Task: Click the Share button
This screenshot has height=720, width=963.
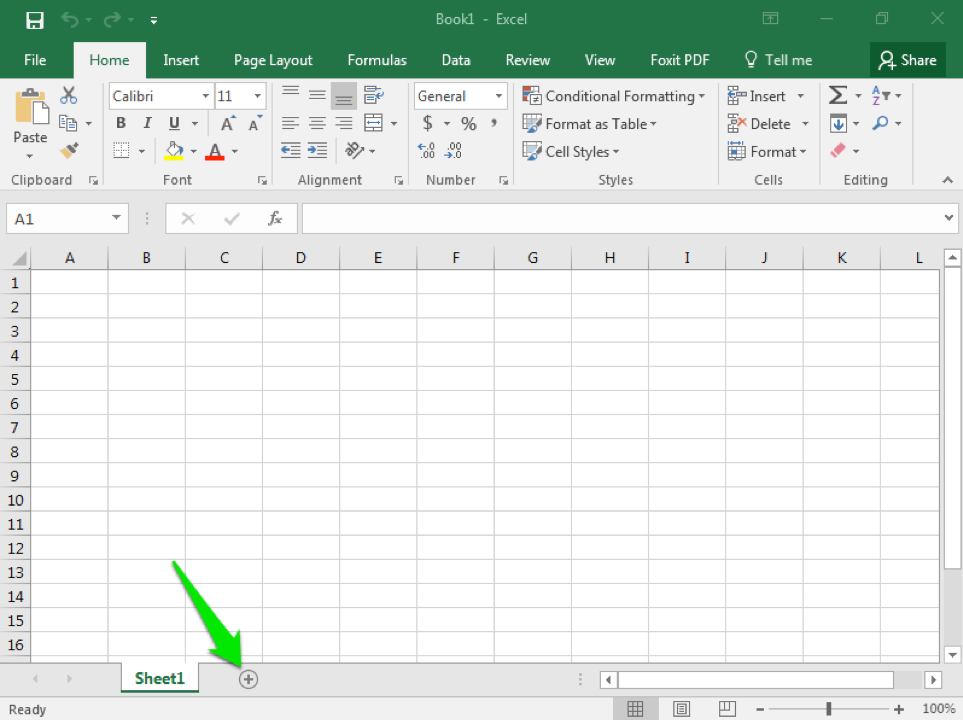Action: point(907,60)
